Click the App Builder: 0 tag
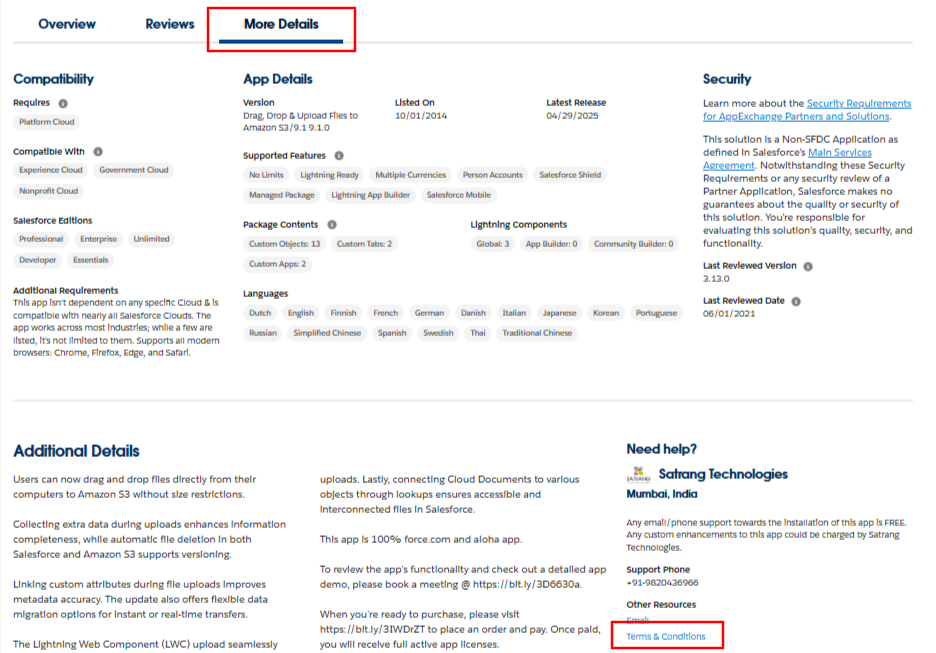 [x=551, y=244]
